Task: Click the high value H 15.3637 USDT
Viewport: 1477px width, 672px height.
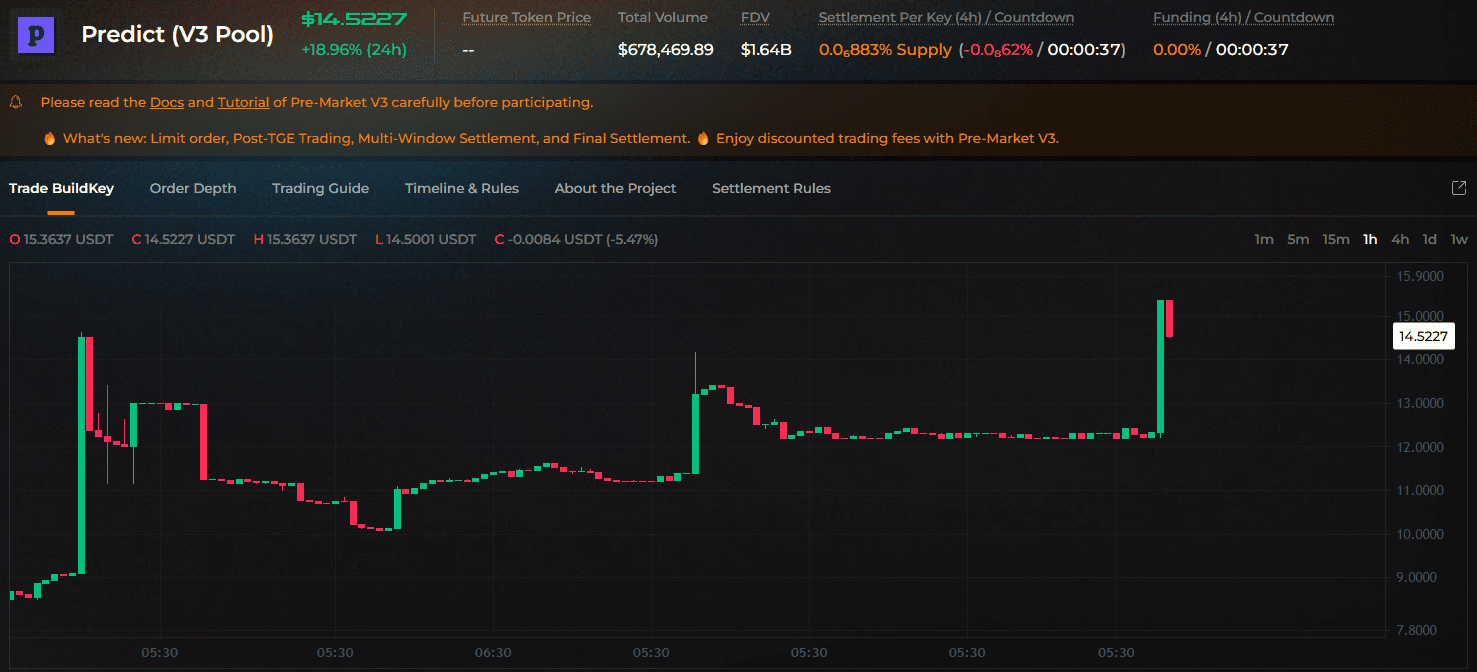Action: (x=305, y=239)
